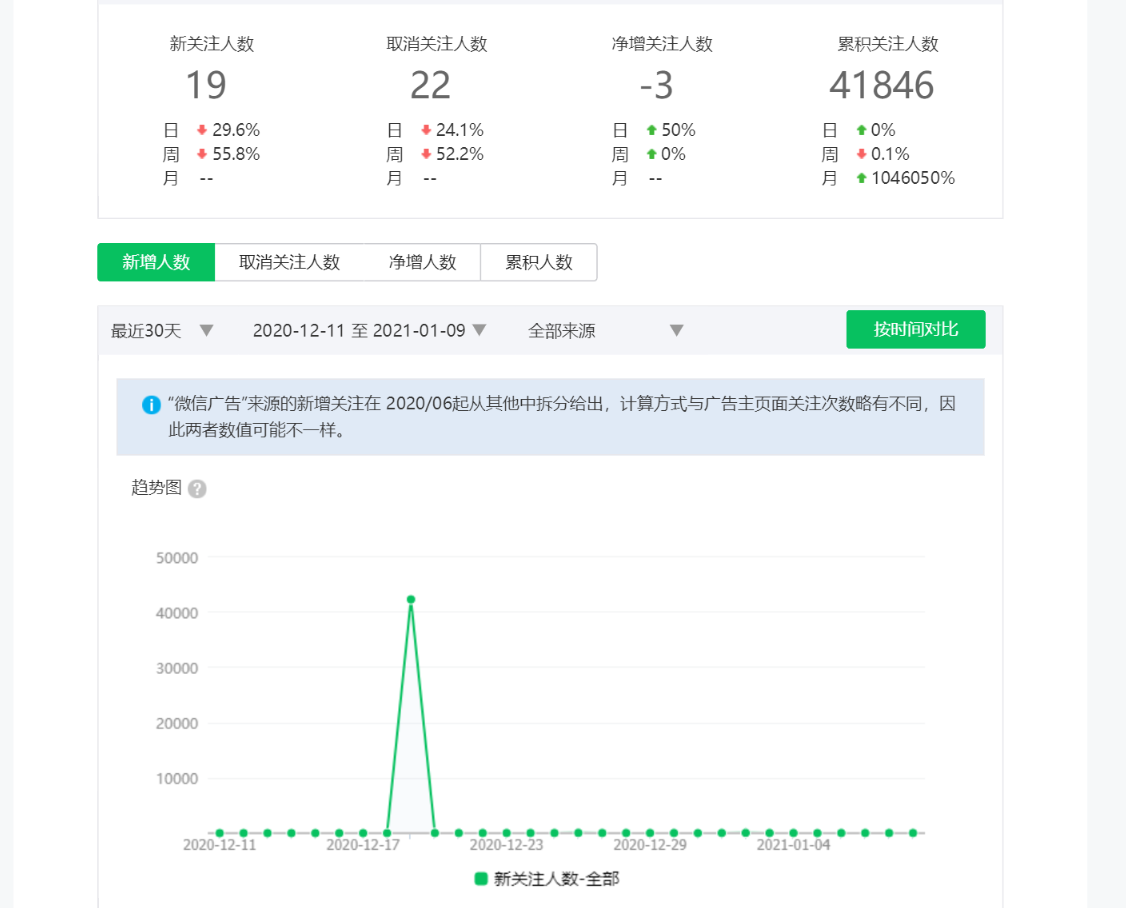Click the blue info icon in the notice

[x=151, y=405]
